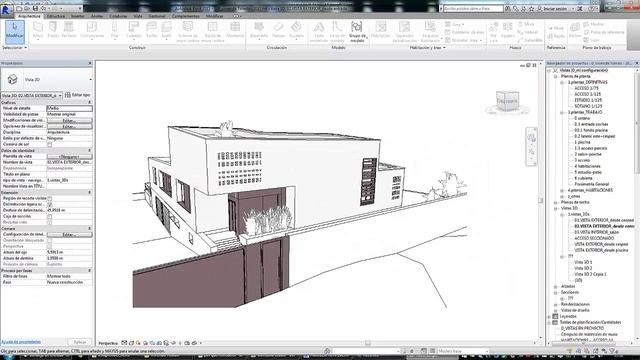Viewport: 640px width, 360px height.
Task: Click Iniciar sesión in the title bar
Action: coord(555,9)
